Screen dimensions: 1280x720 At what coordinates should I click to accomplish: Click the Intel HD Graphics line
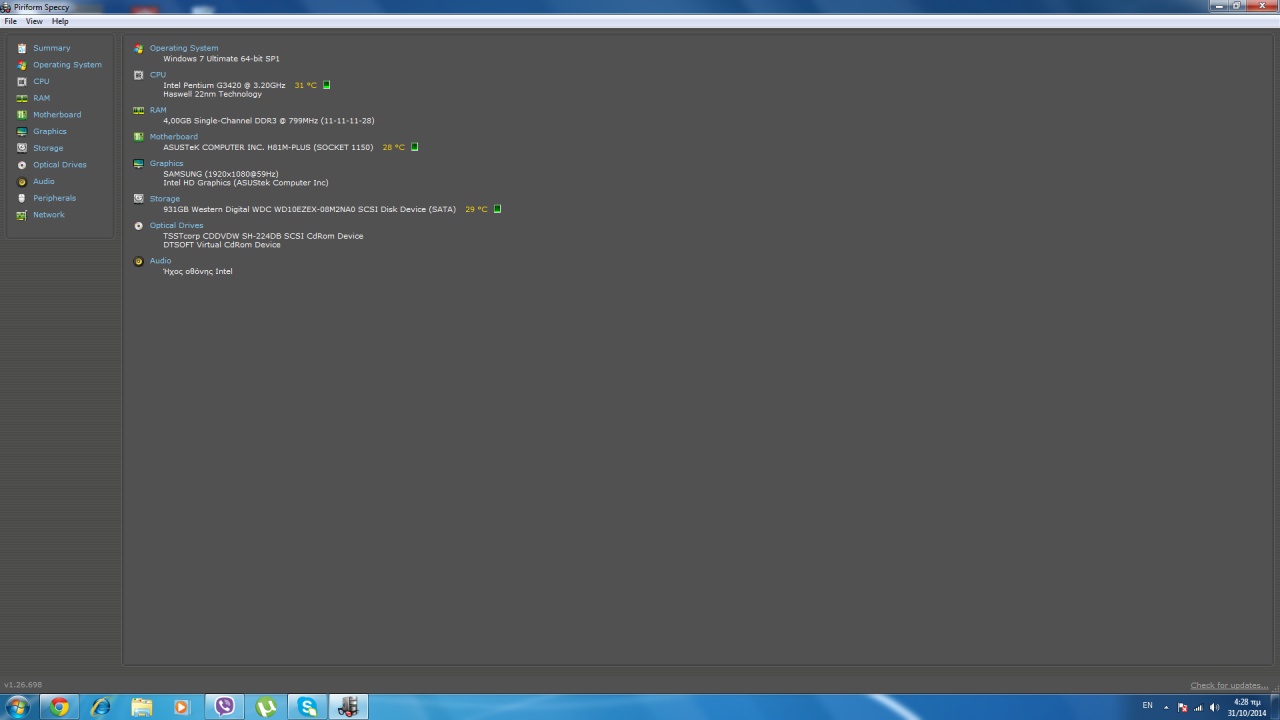[x=246, y=183]
